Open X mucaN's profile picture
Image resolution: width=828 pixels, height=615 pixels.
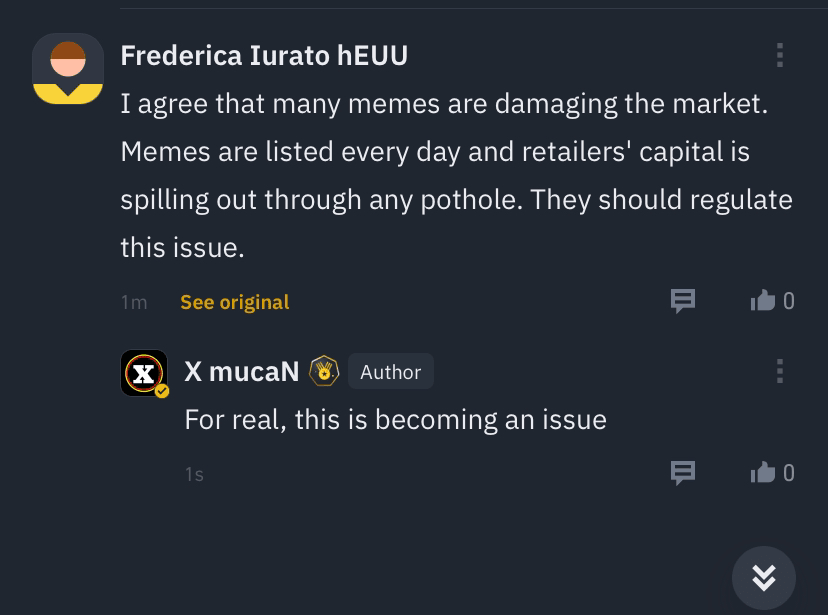point(142,371)
